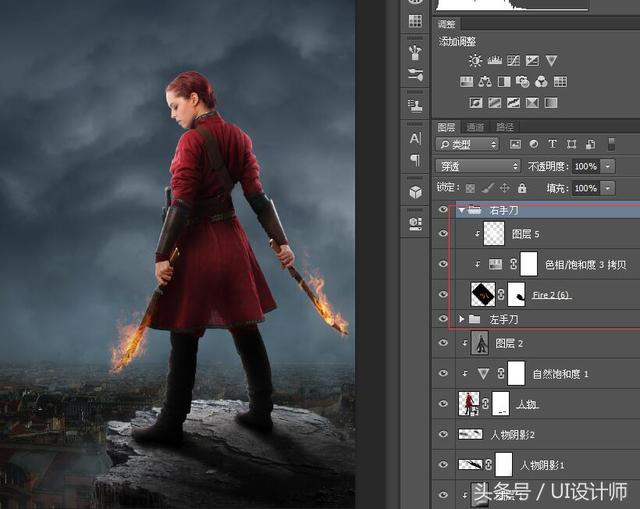The height and width of the screenshot is (509, 640).
Task: Hide the Fire 2 (6) layer
Action: 443,294
